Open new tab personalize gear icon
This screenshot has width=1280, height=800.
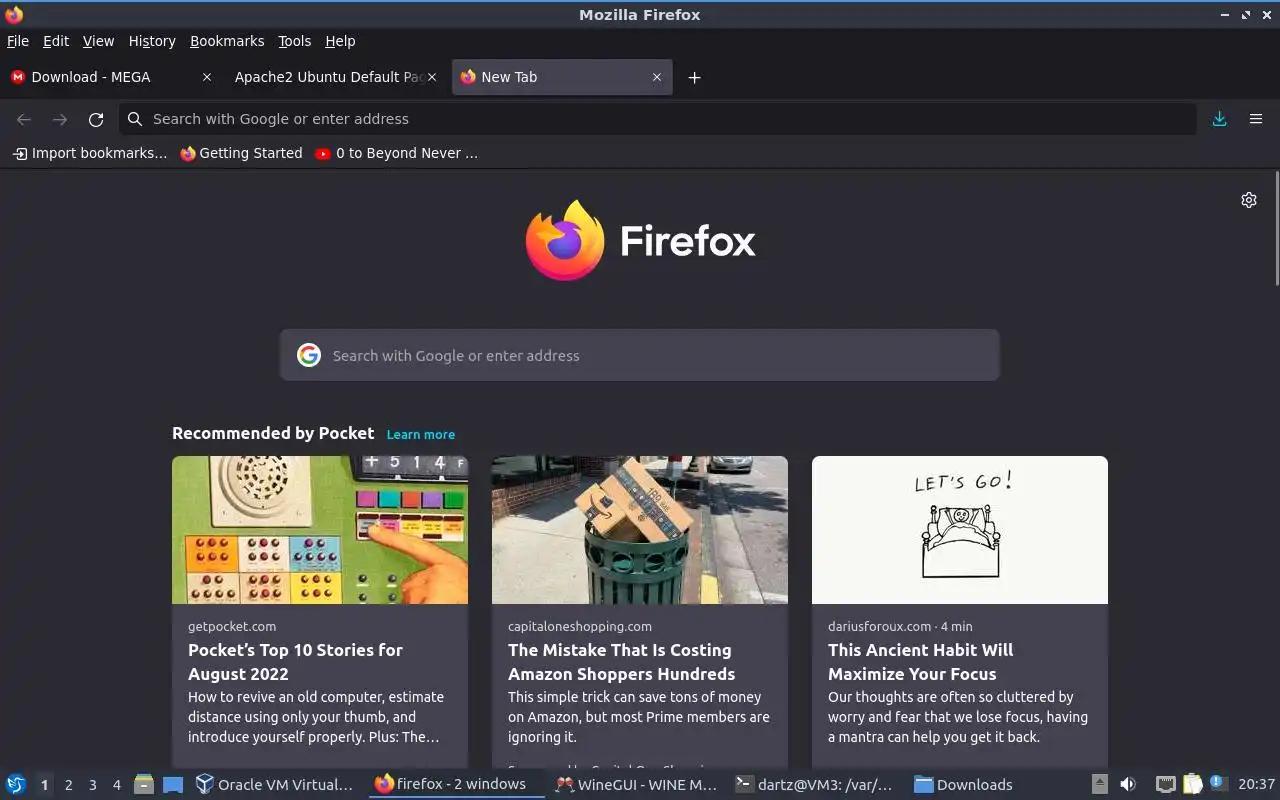(x=1249, y=200)
